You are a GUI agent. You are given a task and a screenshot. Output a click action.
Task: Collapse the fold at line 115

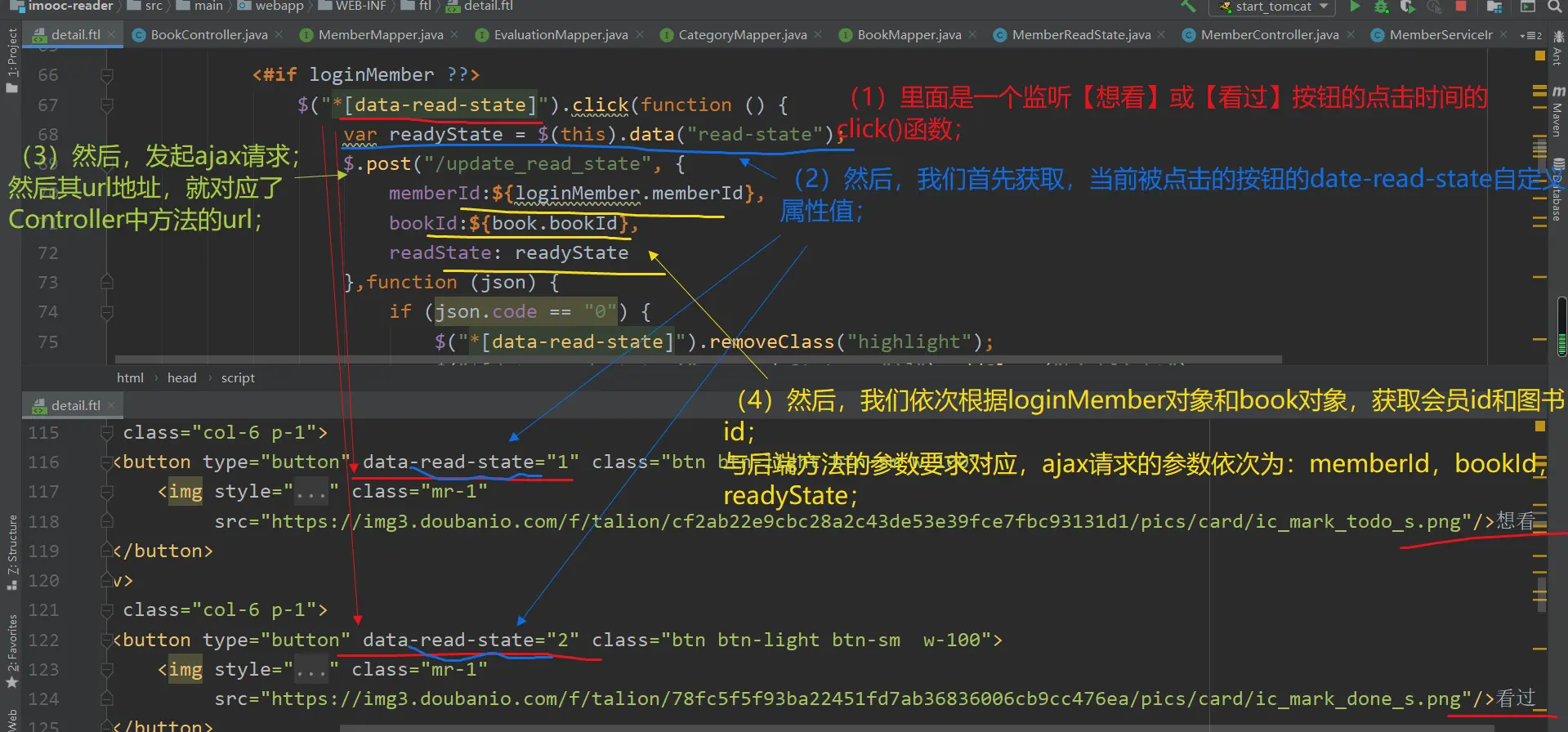pyautogui.click(x=106, y=432)
